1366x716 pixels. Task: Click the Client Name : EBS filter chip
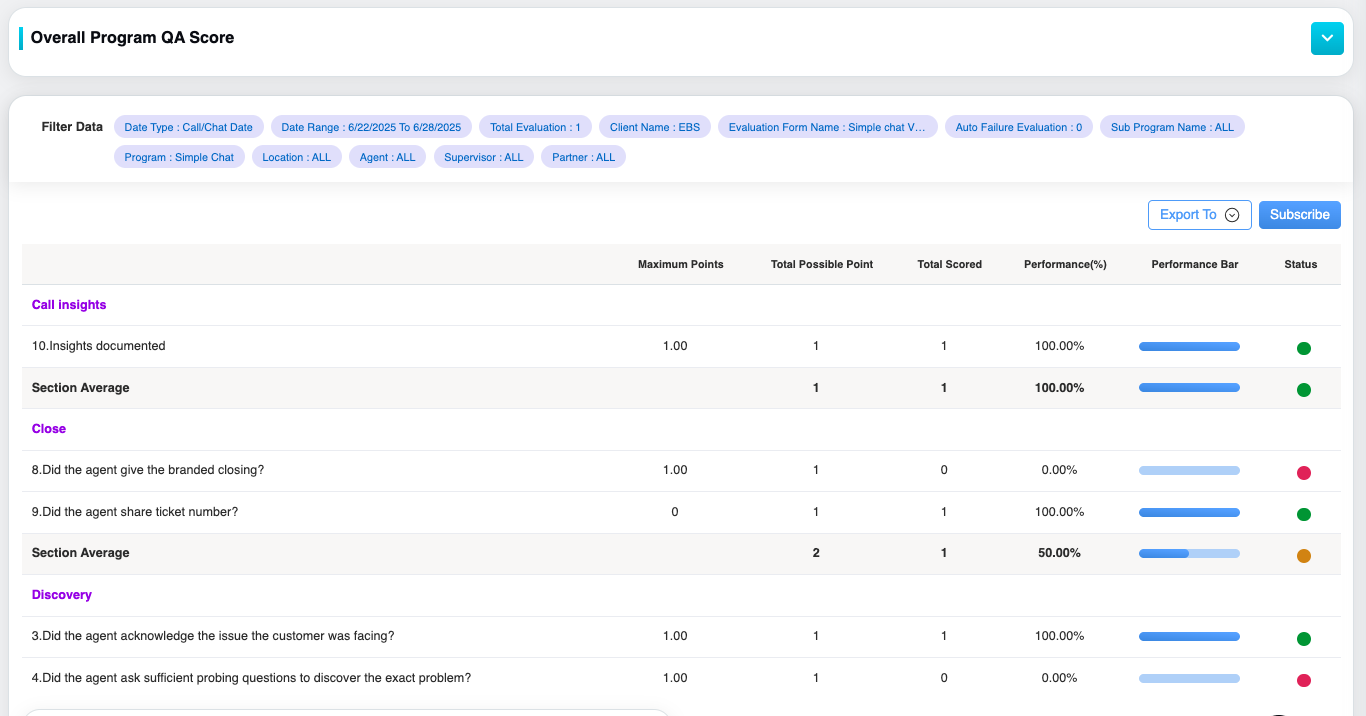click(x=655, y=127)
